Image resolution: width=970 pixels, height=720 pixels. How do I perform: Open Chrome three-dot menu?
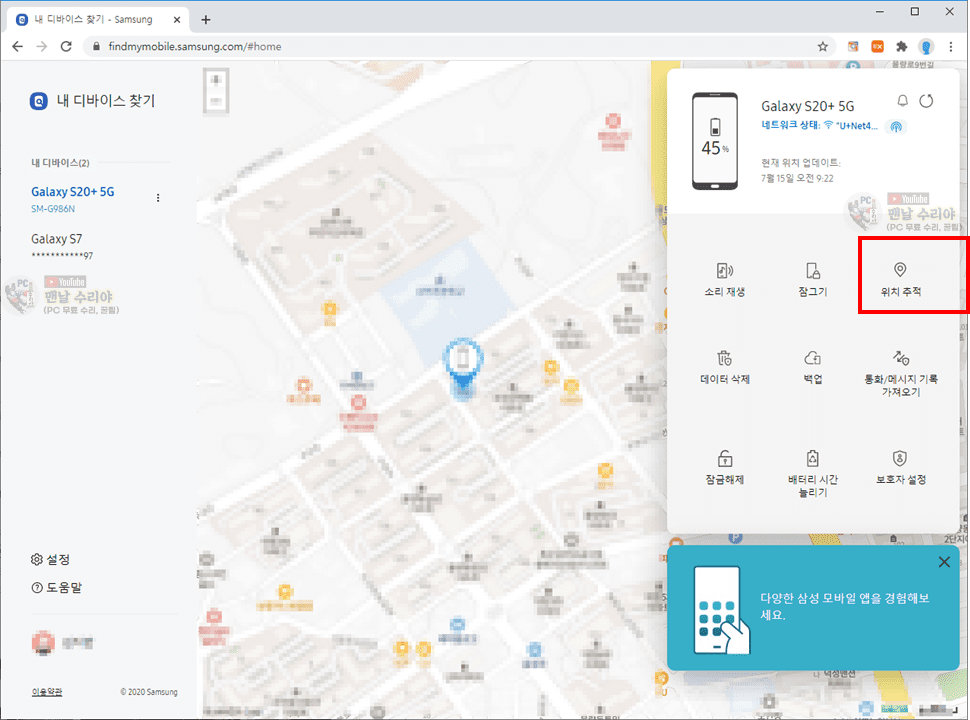point(951,46)
